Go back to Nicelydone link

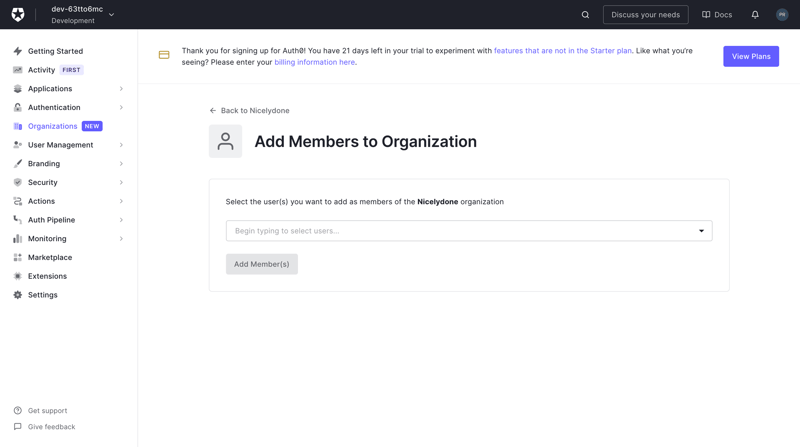coord(255,110)
